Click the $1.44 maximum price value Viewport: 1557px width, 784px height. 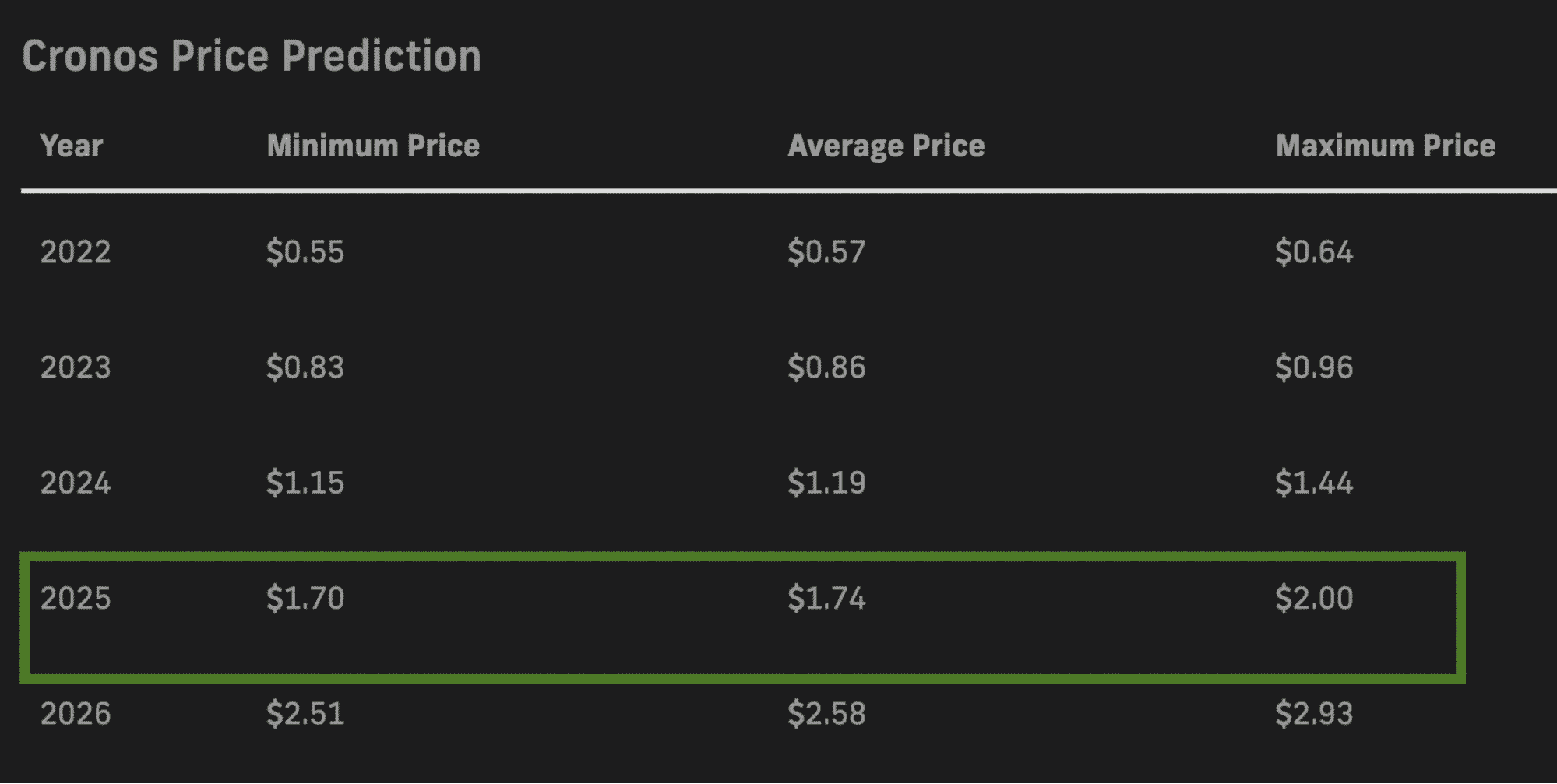click(x=1314, y=483)
